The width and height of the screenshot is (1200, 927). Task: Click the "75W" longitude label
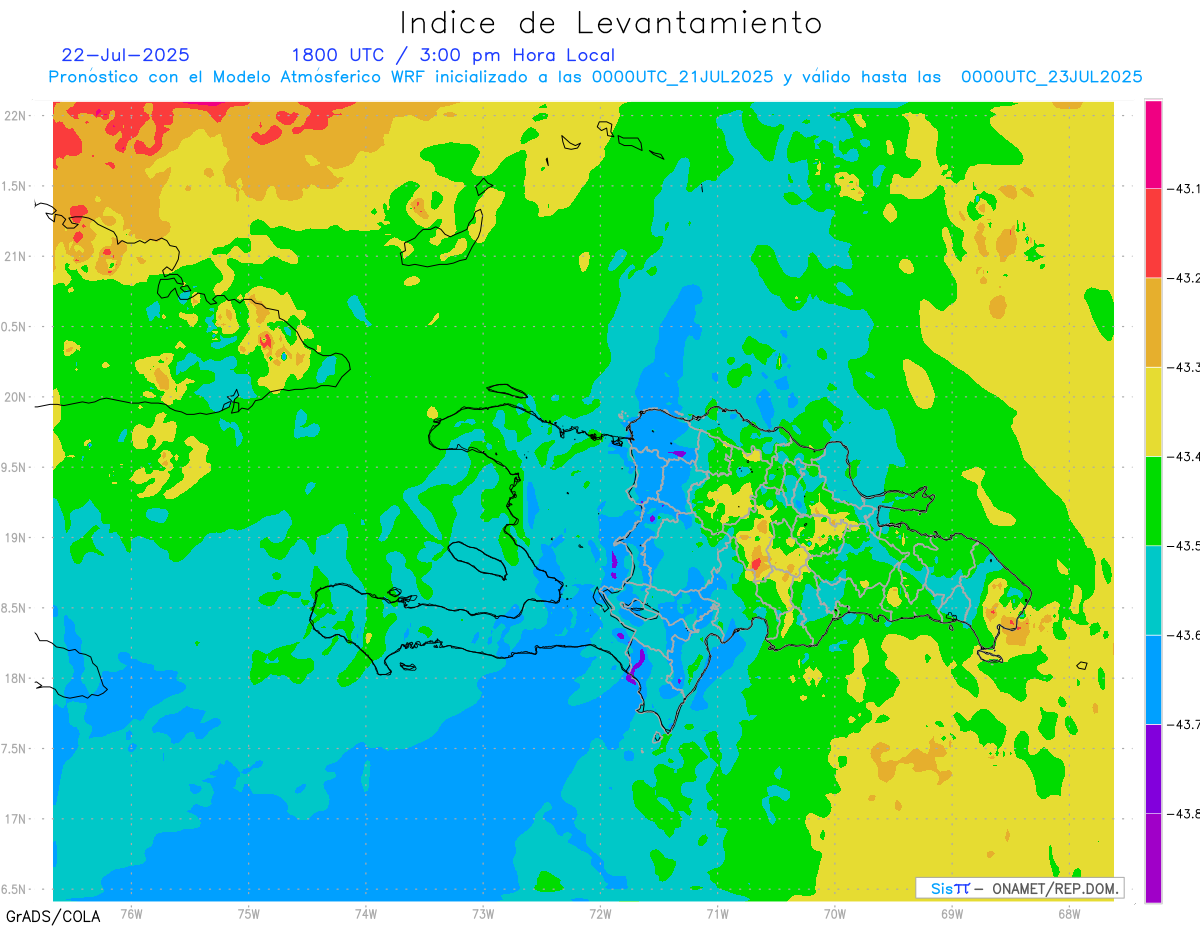(x=249, y=912)
